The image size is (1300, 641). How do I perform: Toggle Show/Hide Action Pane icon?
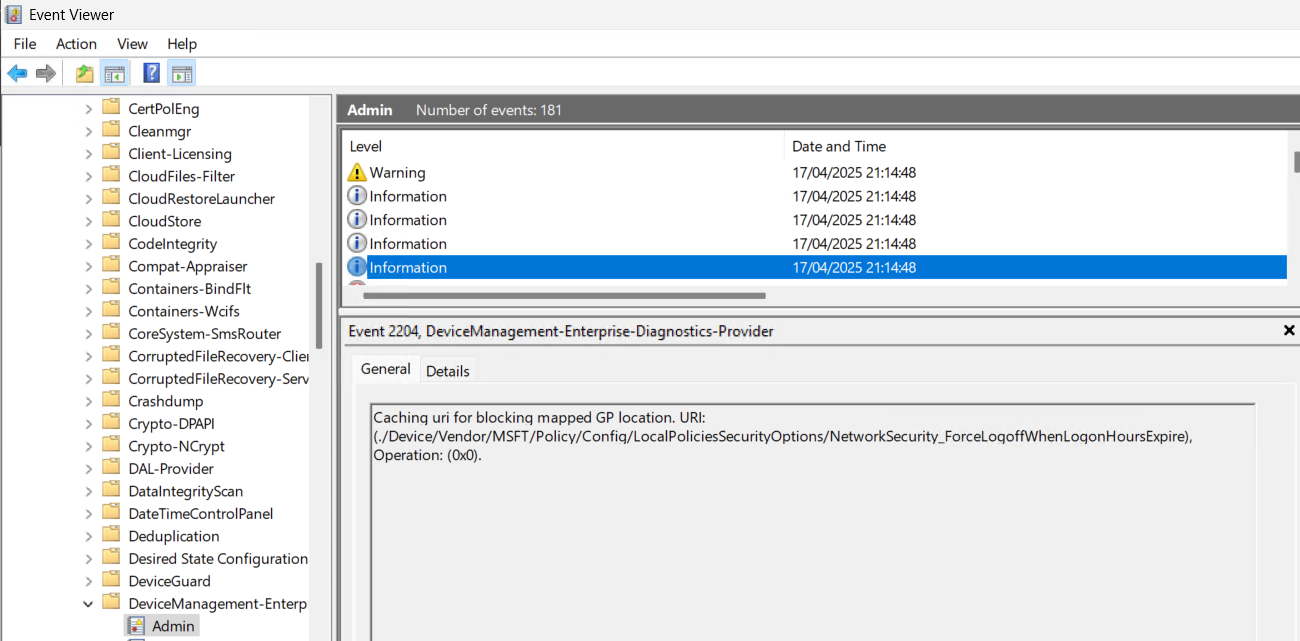click(181, 73)
